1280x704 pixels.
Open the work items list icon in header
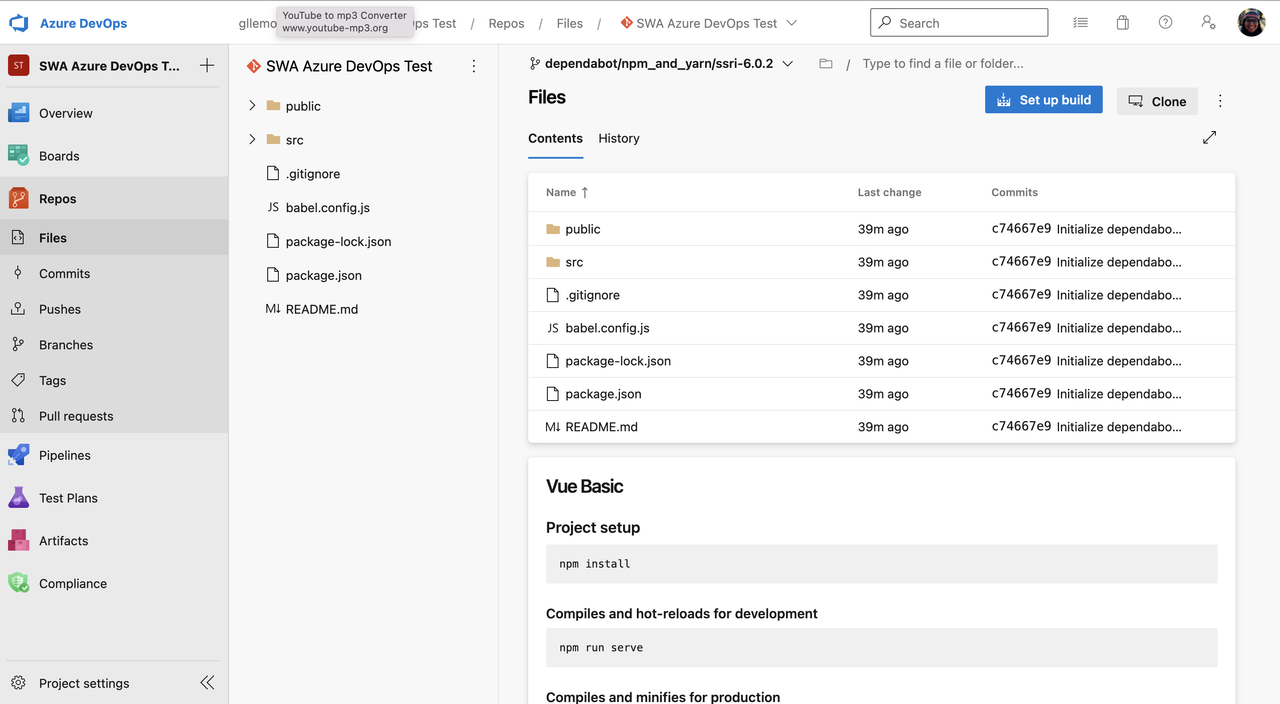pos(1081,22)
